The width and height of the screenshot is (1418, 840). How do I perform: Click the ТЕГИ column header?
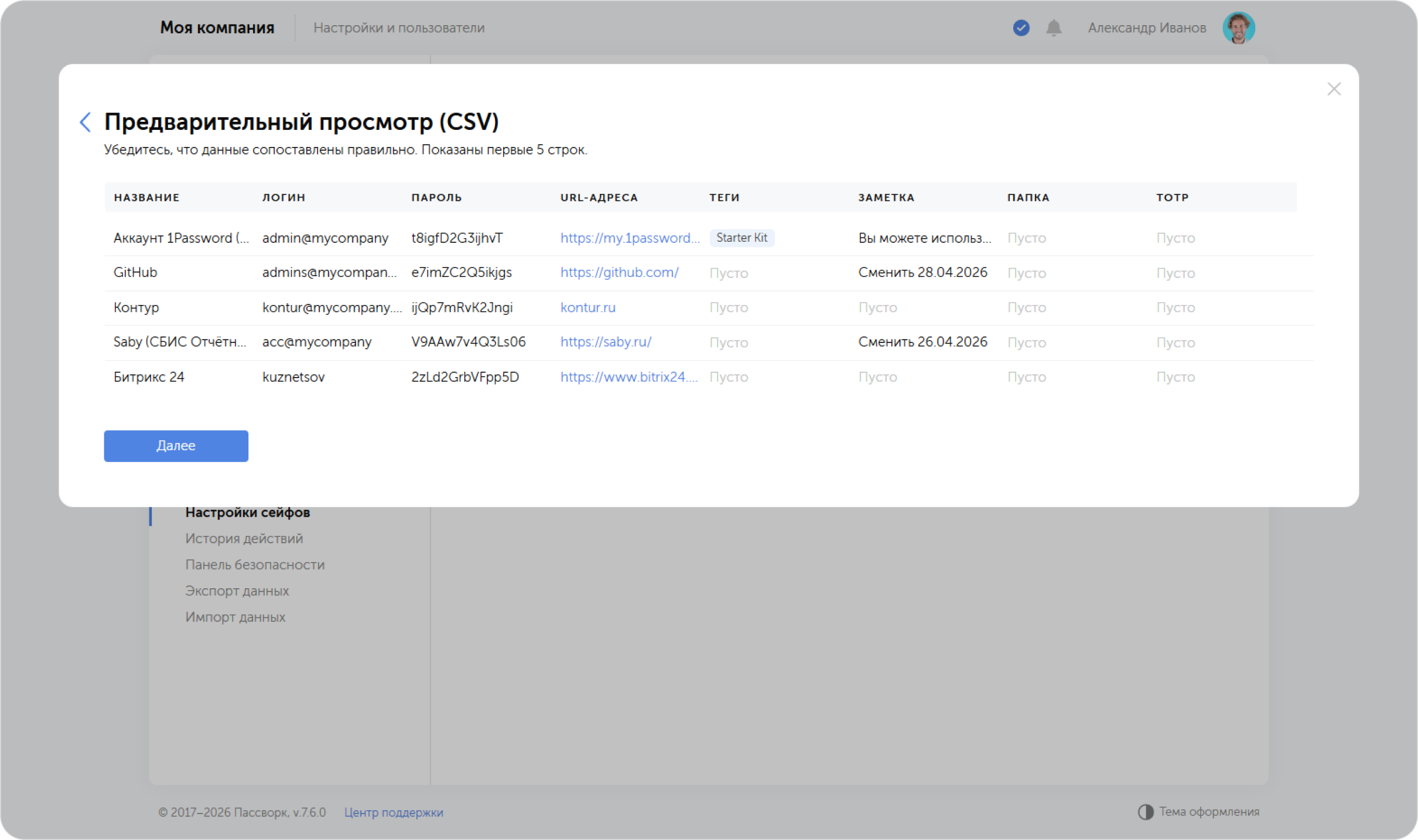(725, 198)
